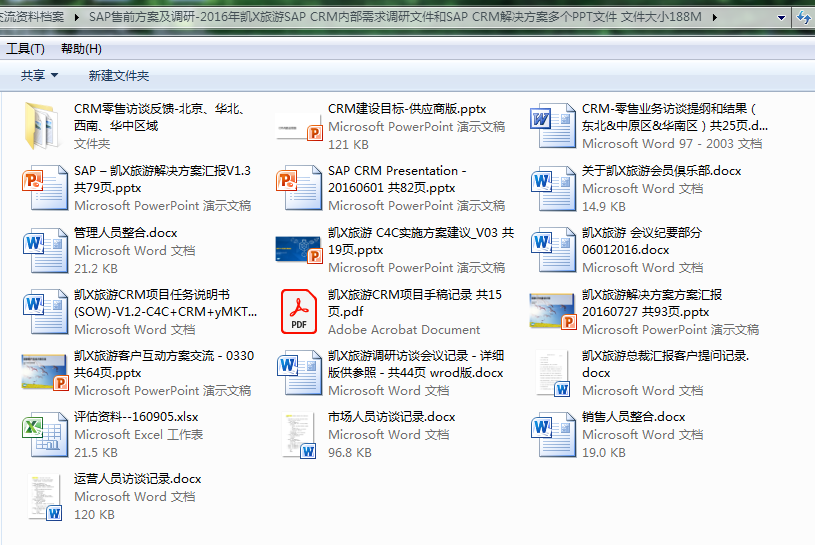
Task: Select the C4C实施方案建议_V03 pptx thumbnail
Action: click(x=299, y=250)
